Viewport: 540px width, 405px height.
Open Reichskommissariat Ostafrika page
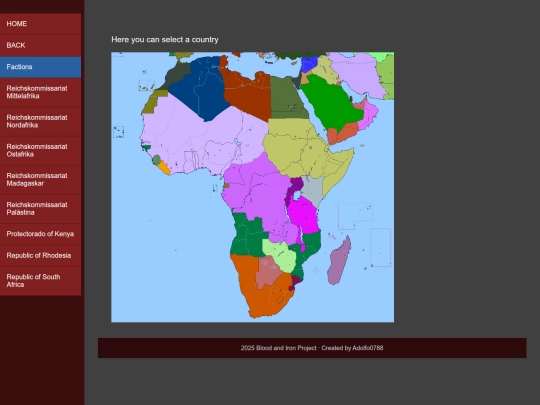coord(40,150)
